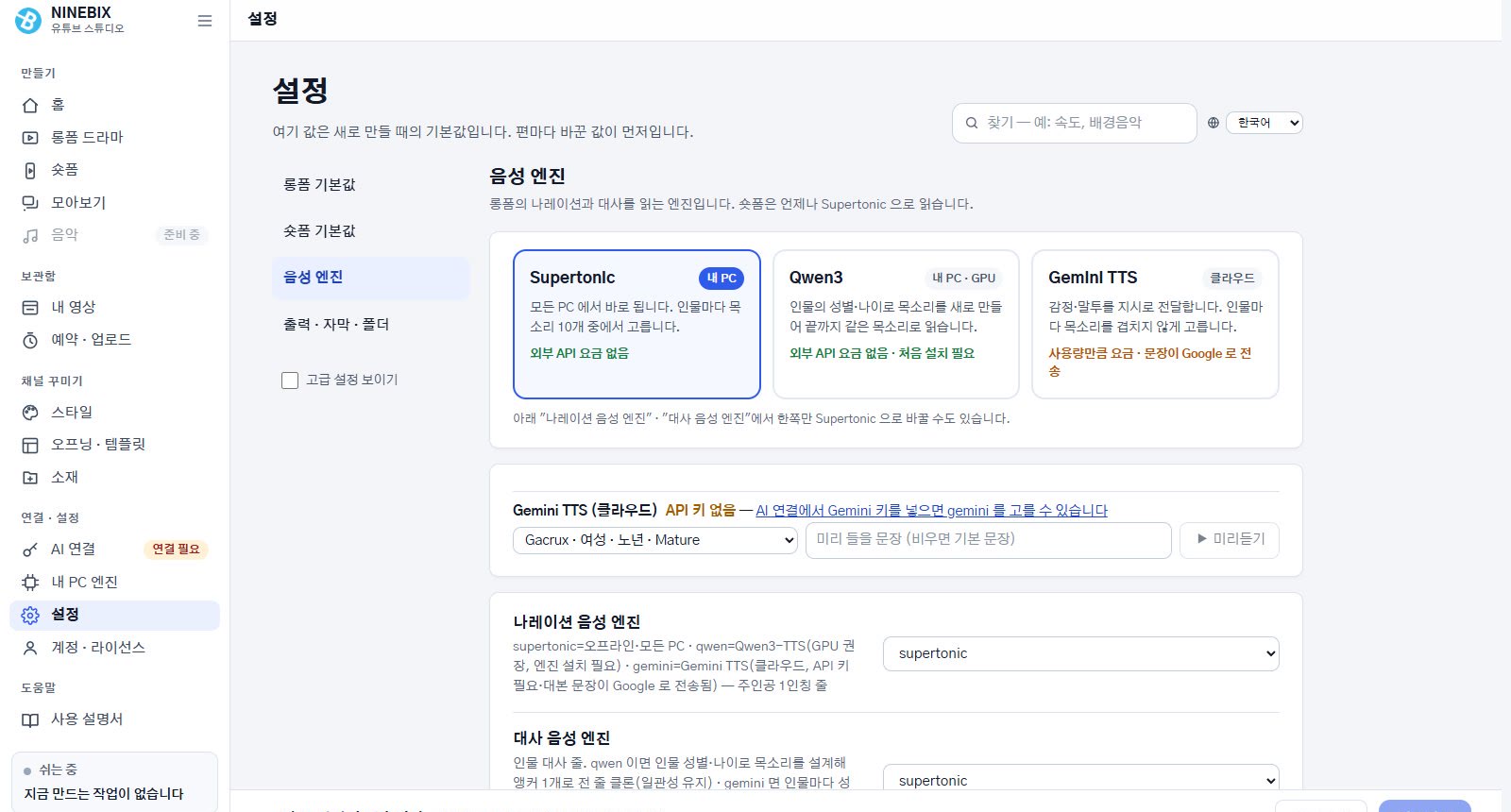Click the 준비 중 badge next to 음악
The image size is (1511, 812).
point(181,235)
